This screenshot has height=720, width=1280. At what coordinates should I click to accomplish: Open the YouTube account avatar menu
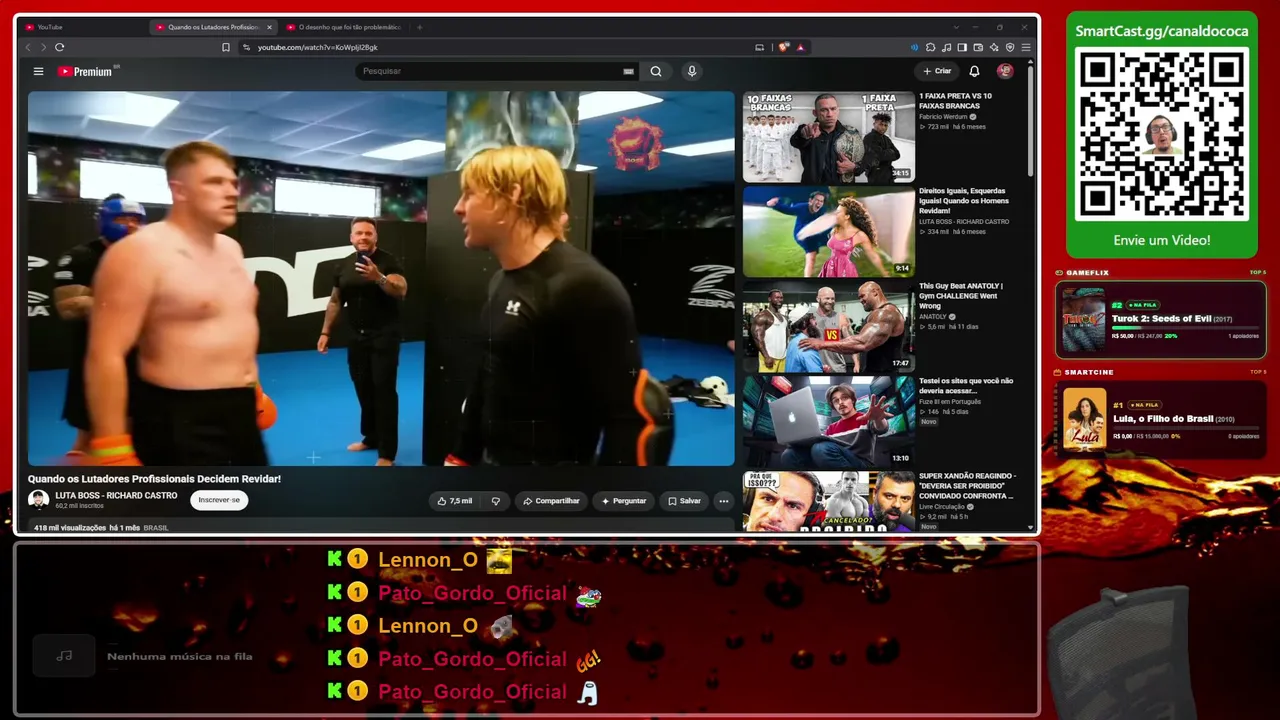pos(1005,71)
